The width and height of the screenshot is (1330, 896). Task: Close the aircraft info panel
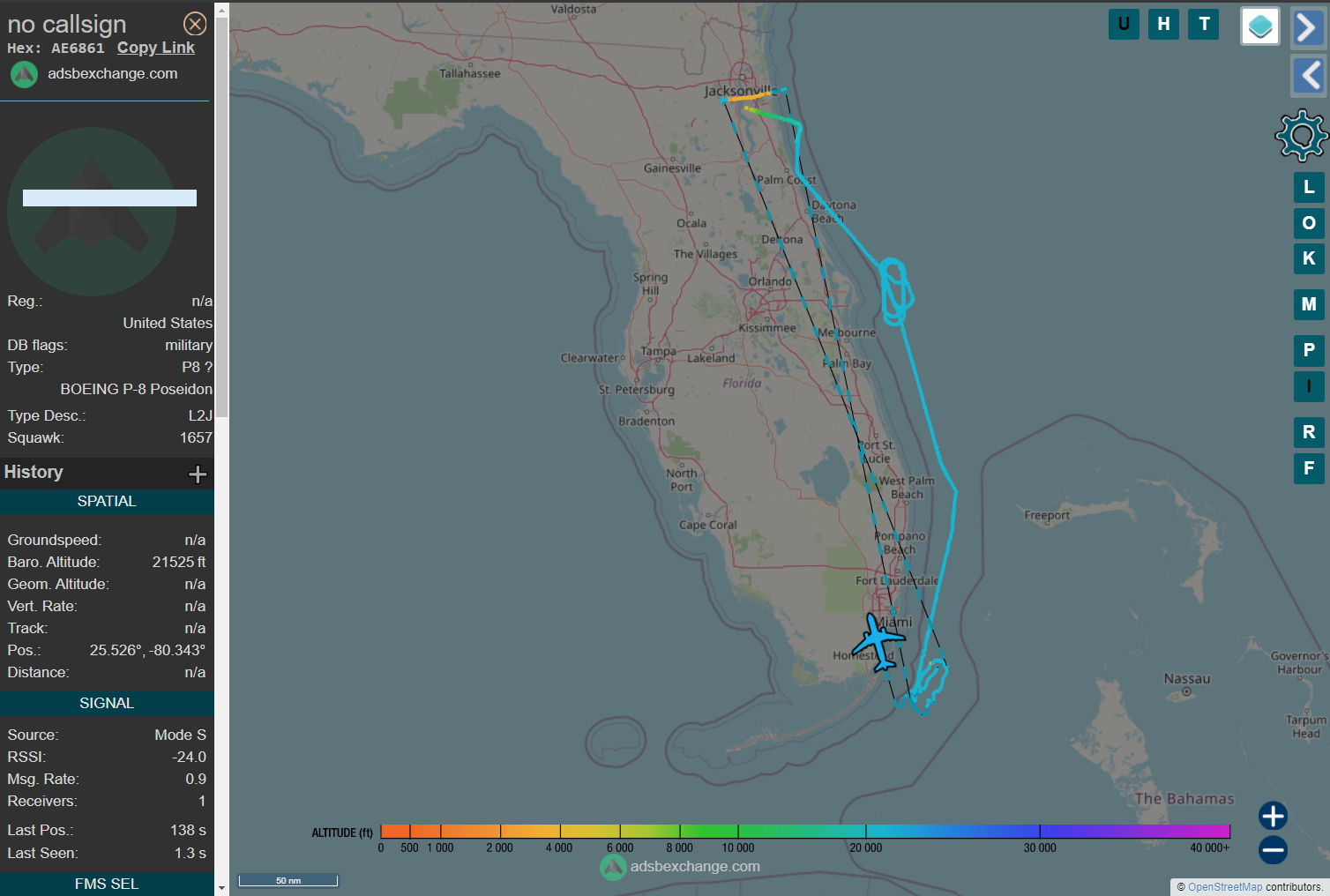point(195,24)
